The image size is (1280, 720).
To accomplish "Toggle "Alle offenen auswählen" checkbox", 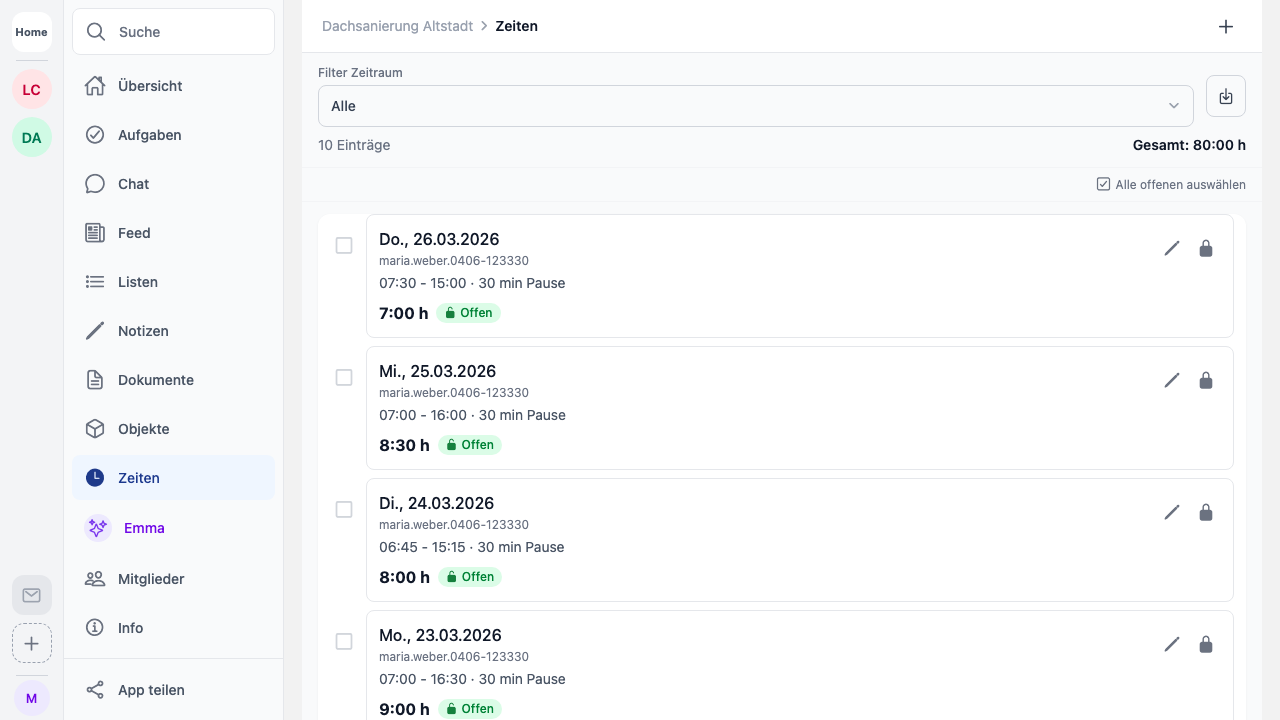I will coord(1104,185).
